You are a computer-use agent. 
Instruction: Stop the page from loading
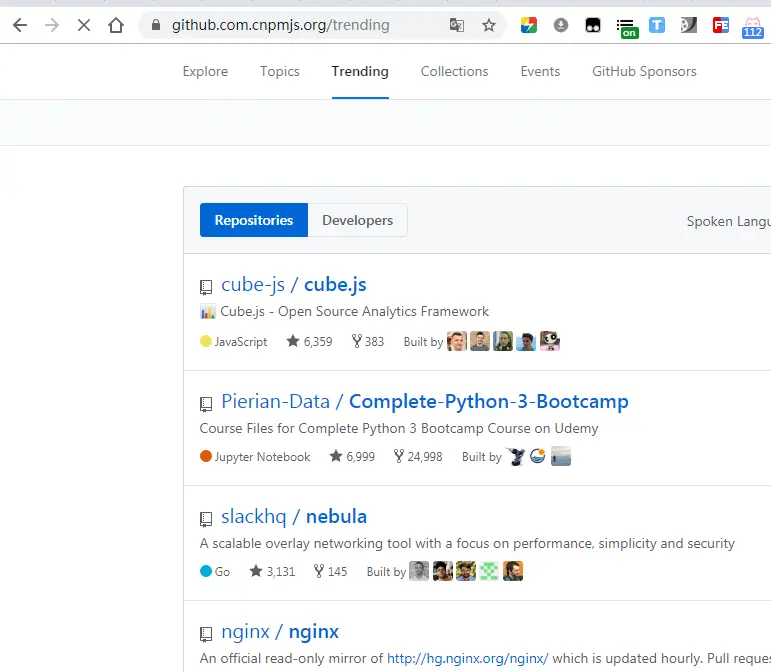point(84,25)
